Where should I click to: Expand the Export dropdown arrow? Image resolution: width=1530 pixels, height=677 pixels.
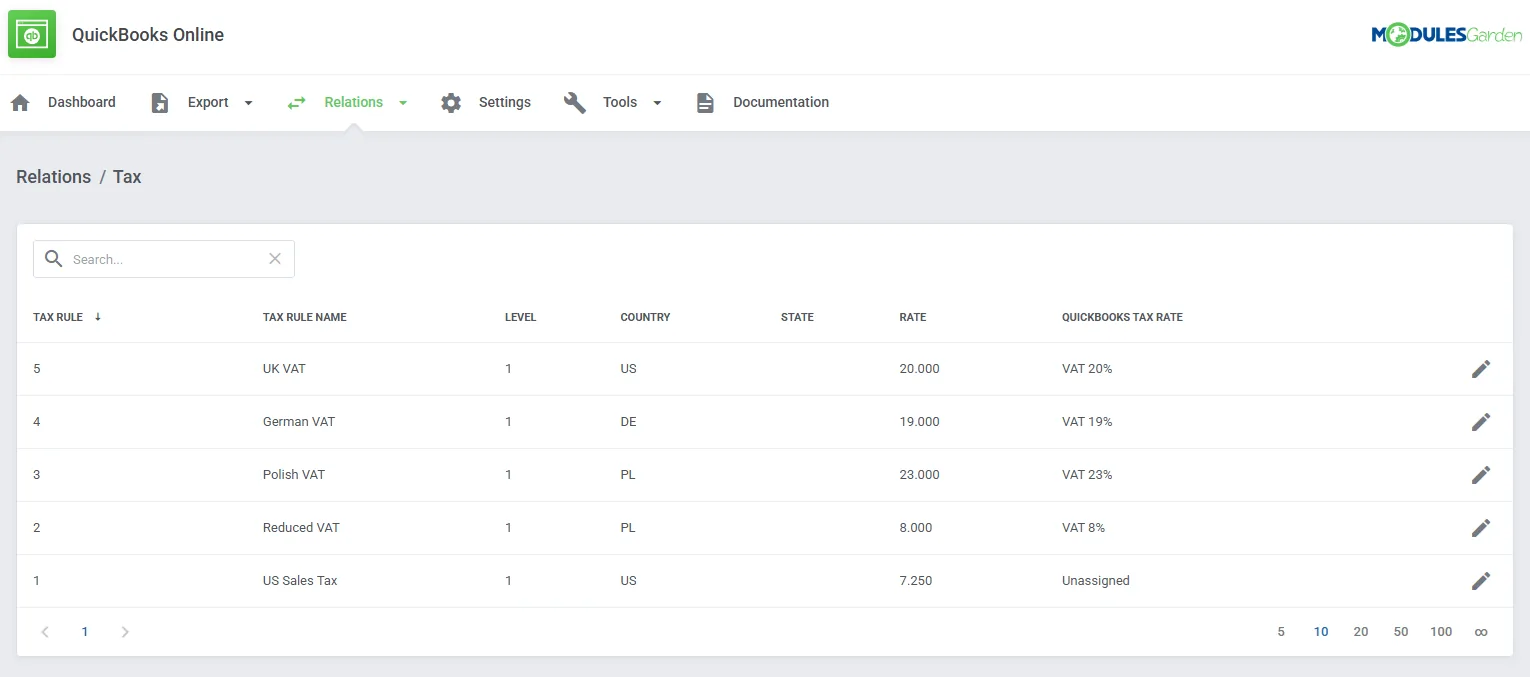[x=249, y=103]
